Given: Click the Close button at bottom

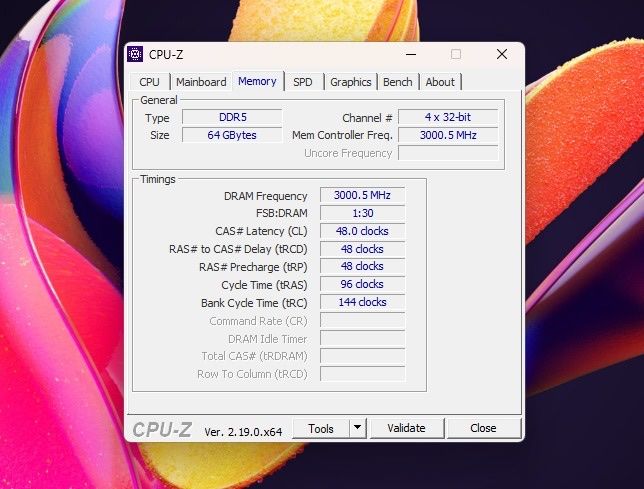Looking at the screenshot, I should (483, 429).
